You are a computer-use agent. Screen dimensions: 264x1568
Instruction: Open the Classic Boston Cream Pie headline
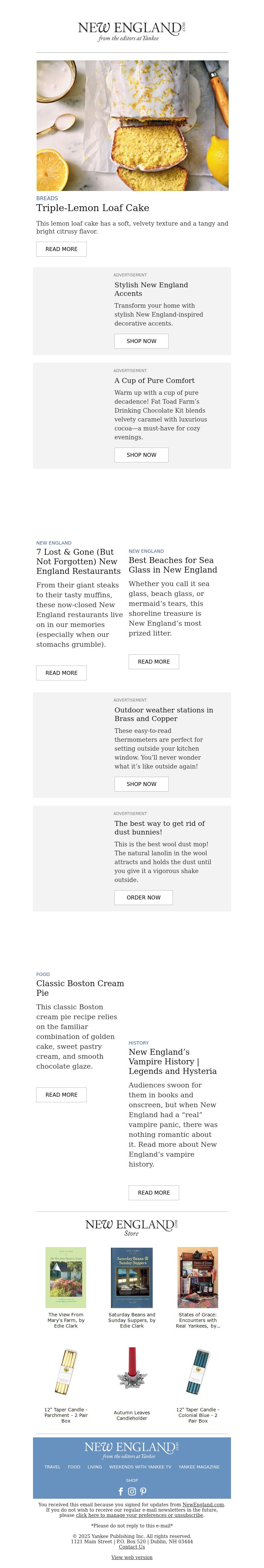[x=80, y=987]
